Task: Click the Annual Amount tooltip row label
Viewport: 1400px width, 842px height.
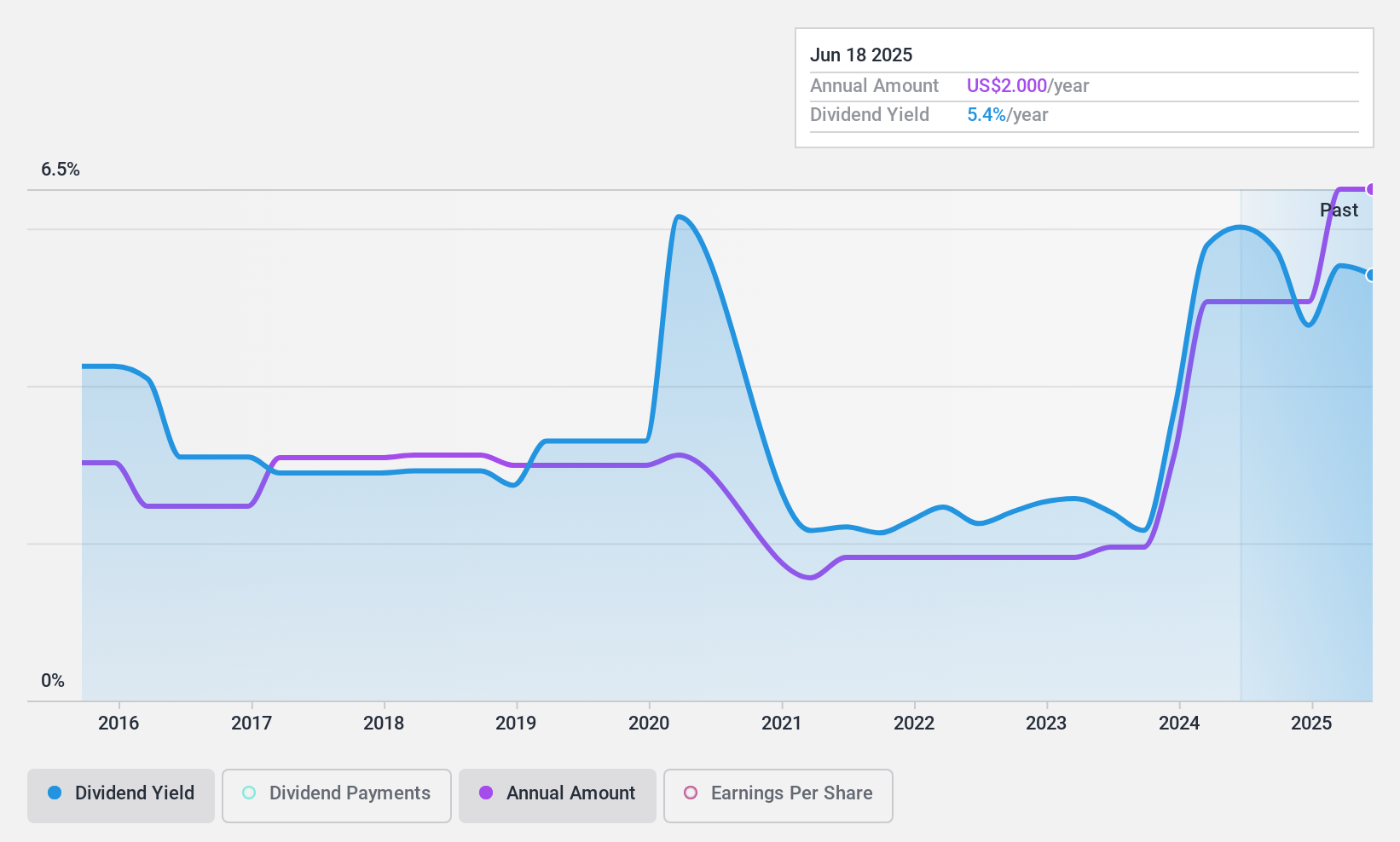Action: [x=874, y=86]
